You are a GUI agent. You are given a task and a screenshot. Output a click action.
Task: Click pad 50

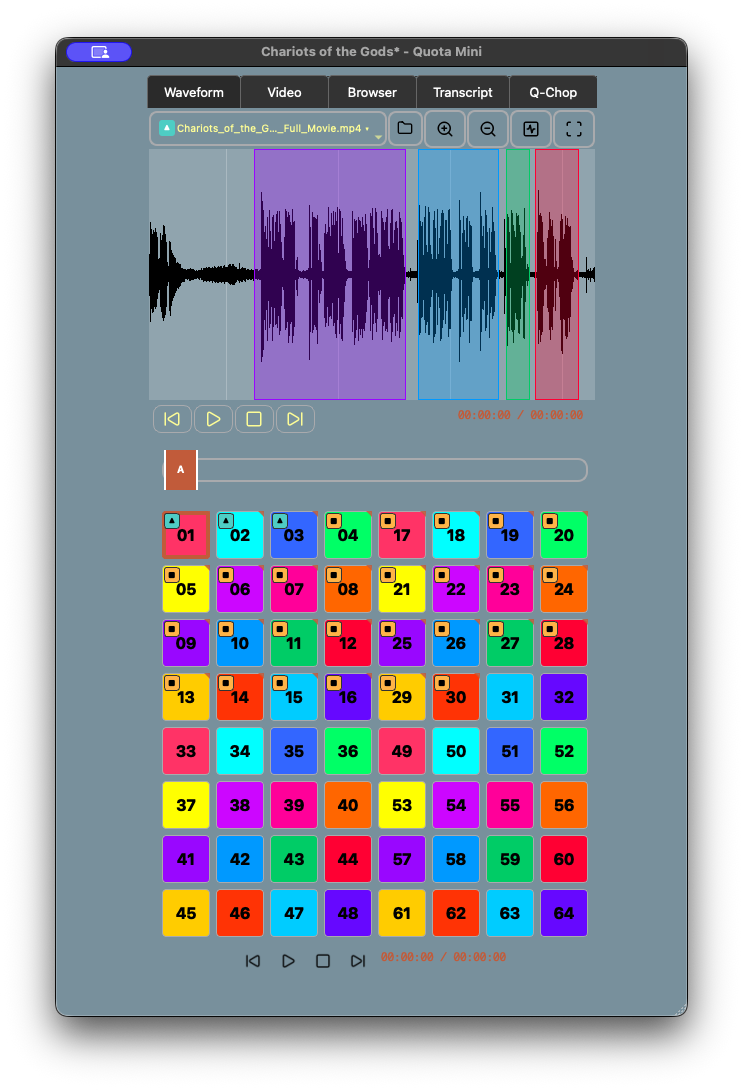[x=456, y=751]
